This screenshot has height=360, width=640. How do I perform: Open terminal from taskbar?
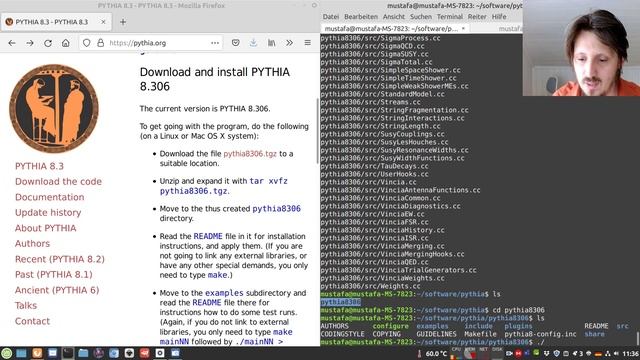(68, 353)
